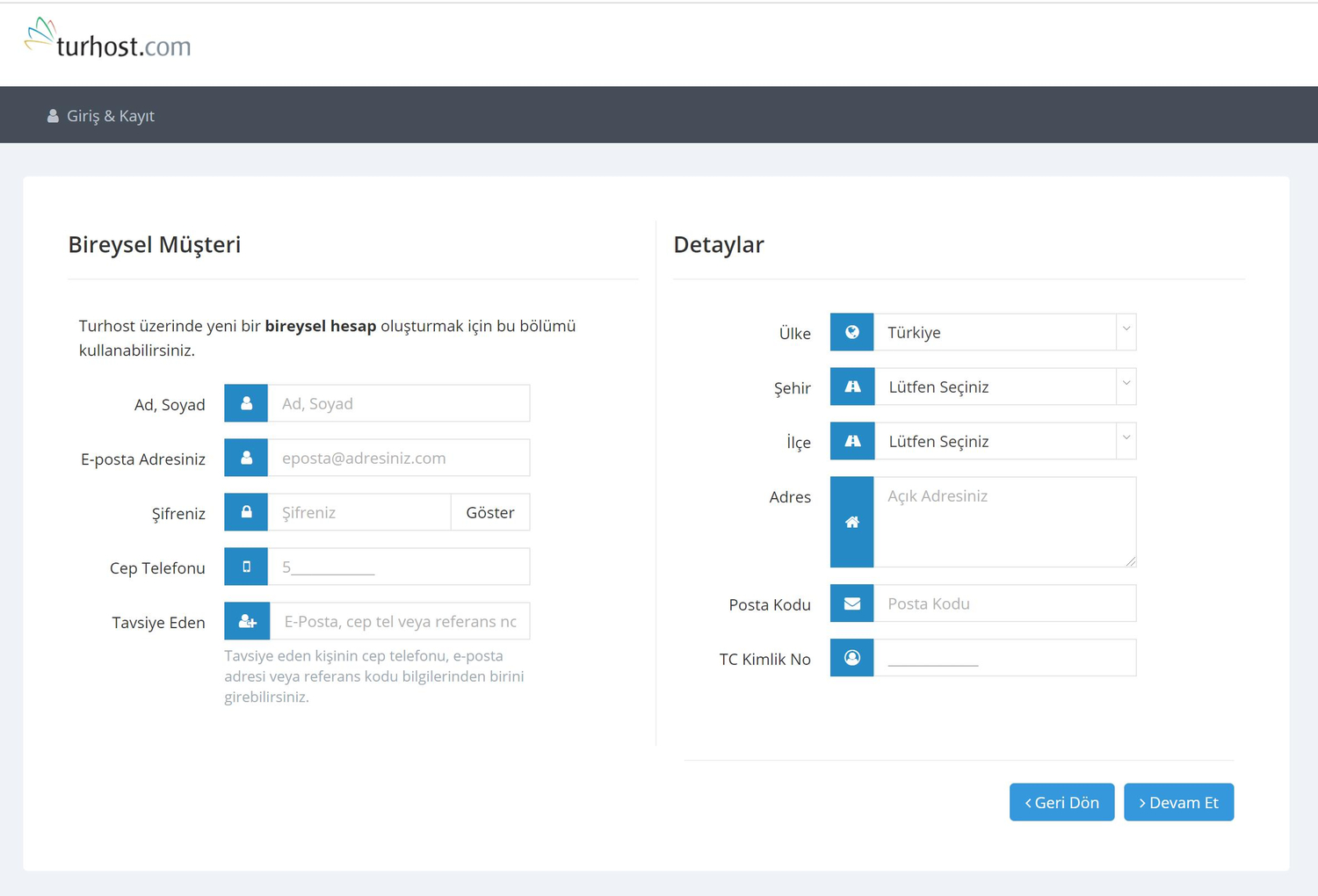Click into the Açık Adresiniz address textarea
The width and height of the screenshot is (1318, 896).
1004,522
